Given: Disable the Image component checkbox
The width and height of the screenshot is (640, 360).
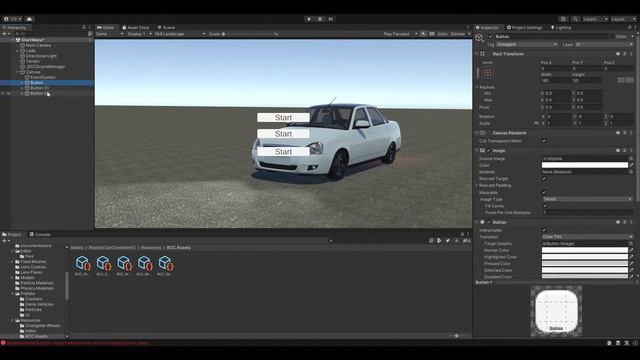Looking at the screenshot, I should 489,151.
